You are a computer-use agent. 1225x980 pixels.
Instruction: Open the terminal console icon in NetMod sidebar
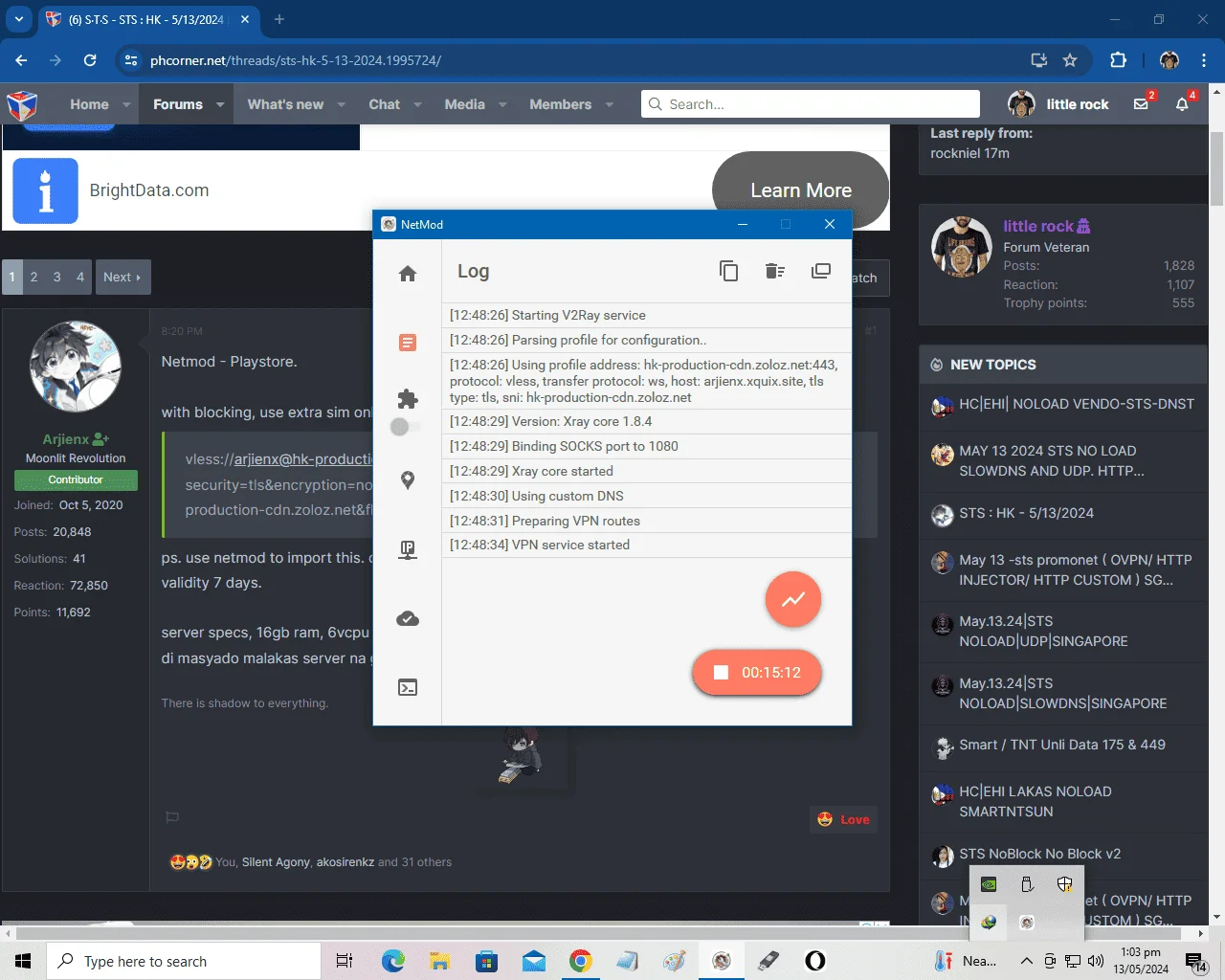point(408,687)
